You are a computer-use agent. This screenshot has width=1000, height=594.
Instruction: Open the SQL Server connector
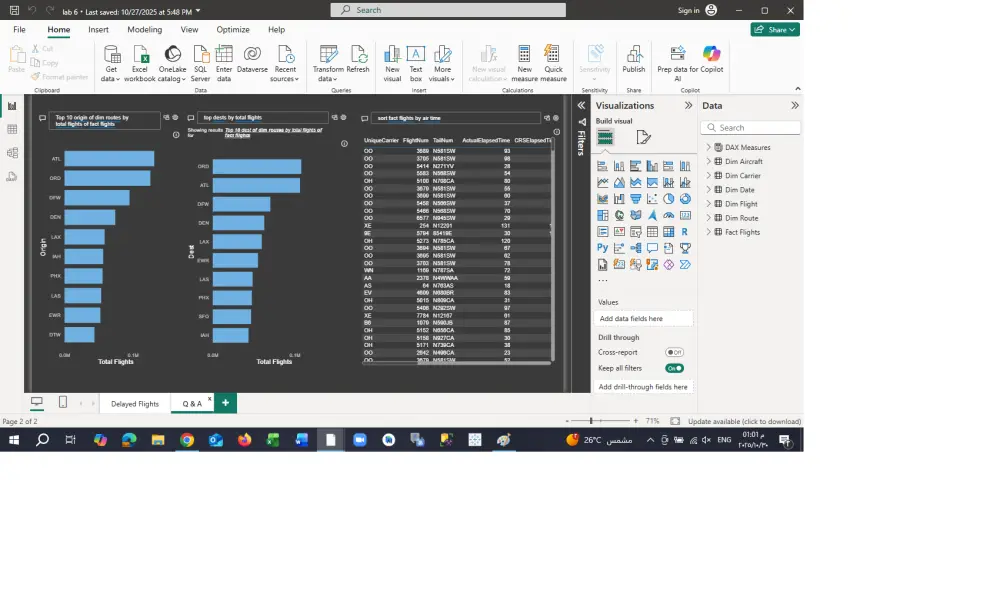pyautogui.click(x=200, y=62)
